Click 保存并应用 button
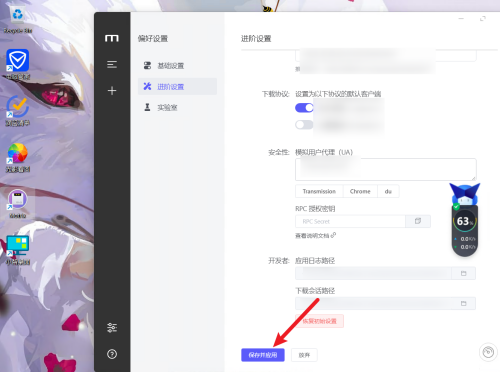This screenshot has width=500, height=372. pos(263,355)
